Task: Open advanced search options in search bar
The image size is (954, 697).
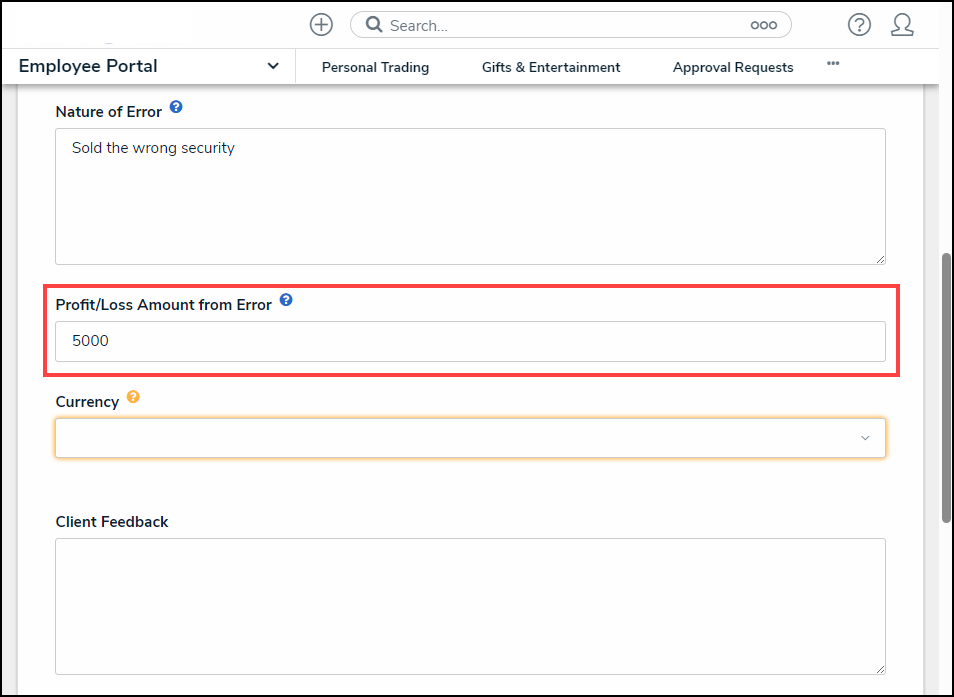Action: click(763, 25)
